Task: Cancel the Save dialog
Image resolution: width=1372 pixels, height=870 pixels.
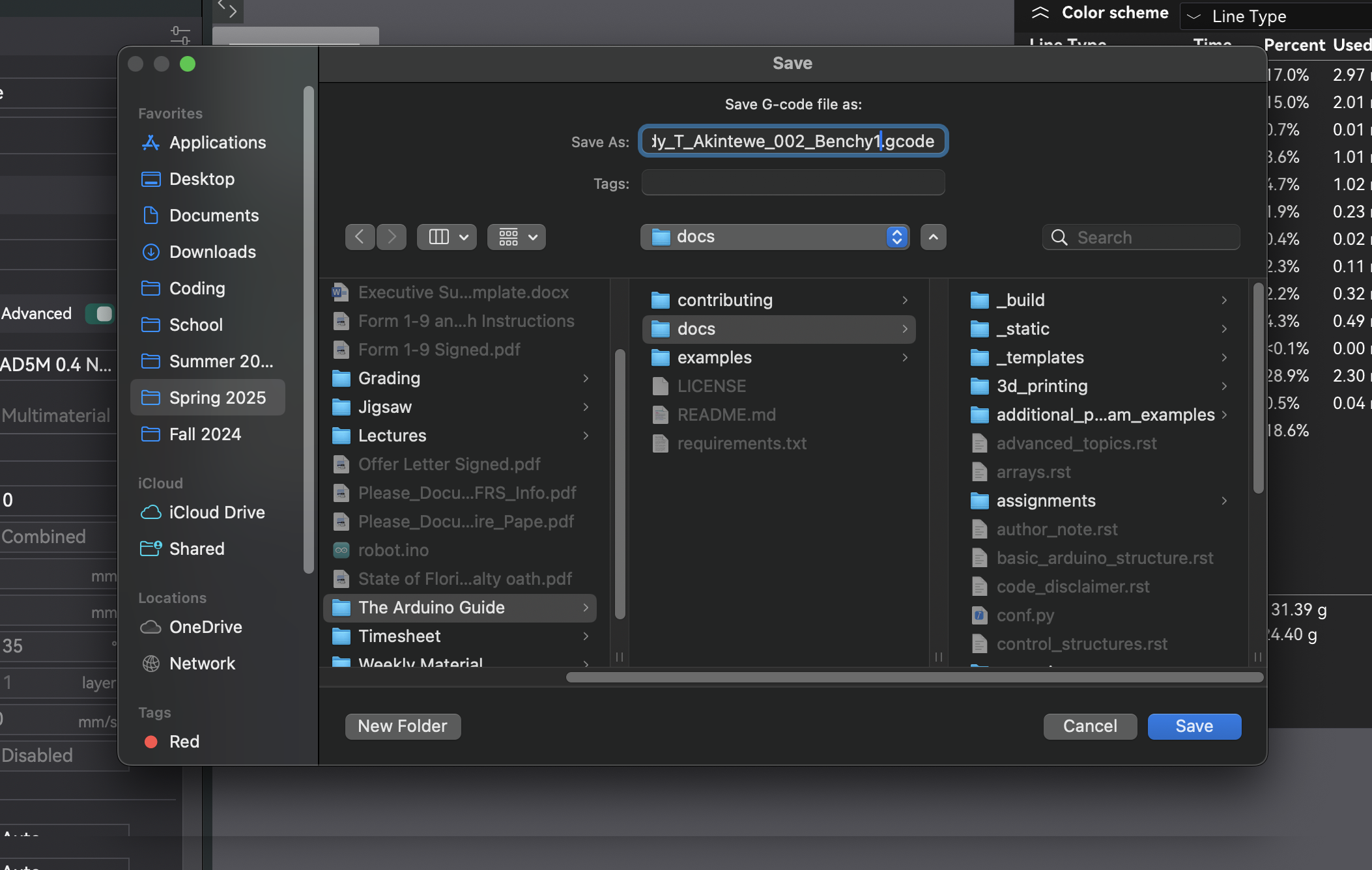Action: click(x=1090, y=726)
